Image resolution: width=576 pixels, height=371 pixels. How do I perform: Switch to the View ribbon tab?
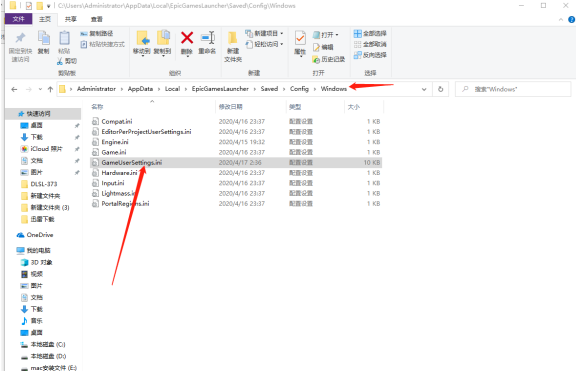tap(97, 19)
